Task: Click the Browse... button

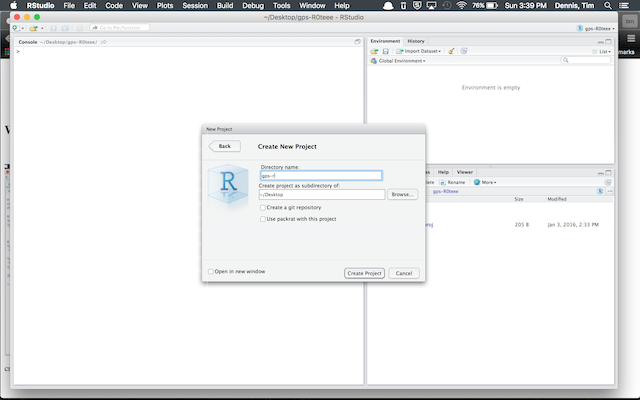Action: 402,195
